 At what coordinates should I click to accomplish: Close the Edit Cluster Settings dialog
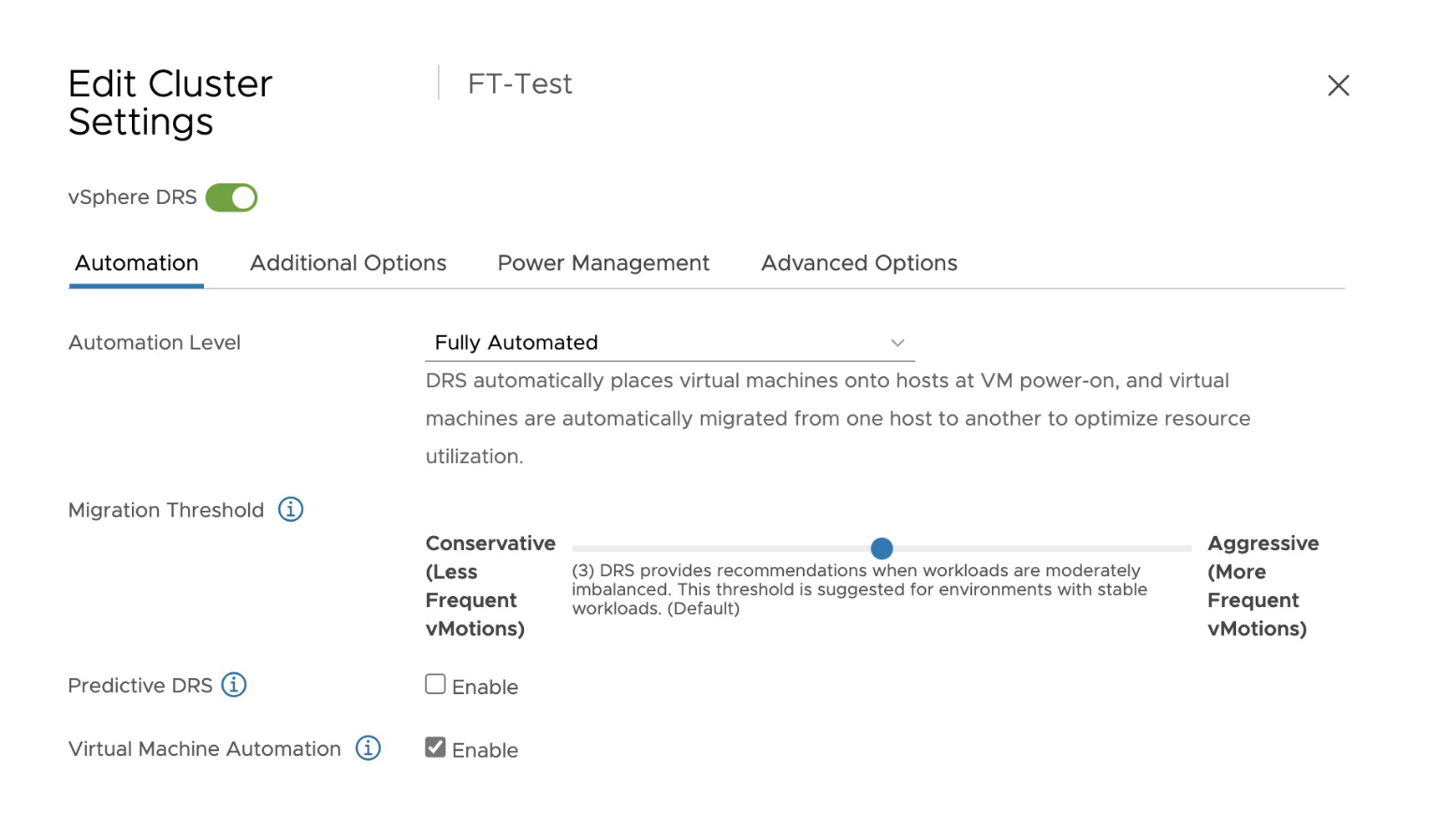pos(1338,86)
